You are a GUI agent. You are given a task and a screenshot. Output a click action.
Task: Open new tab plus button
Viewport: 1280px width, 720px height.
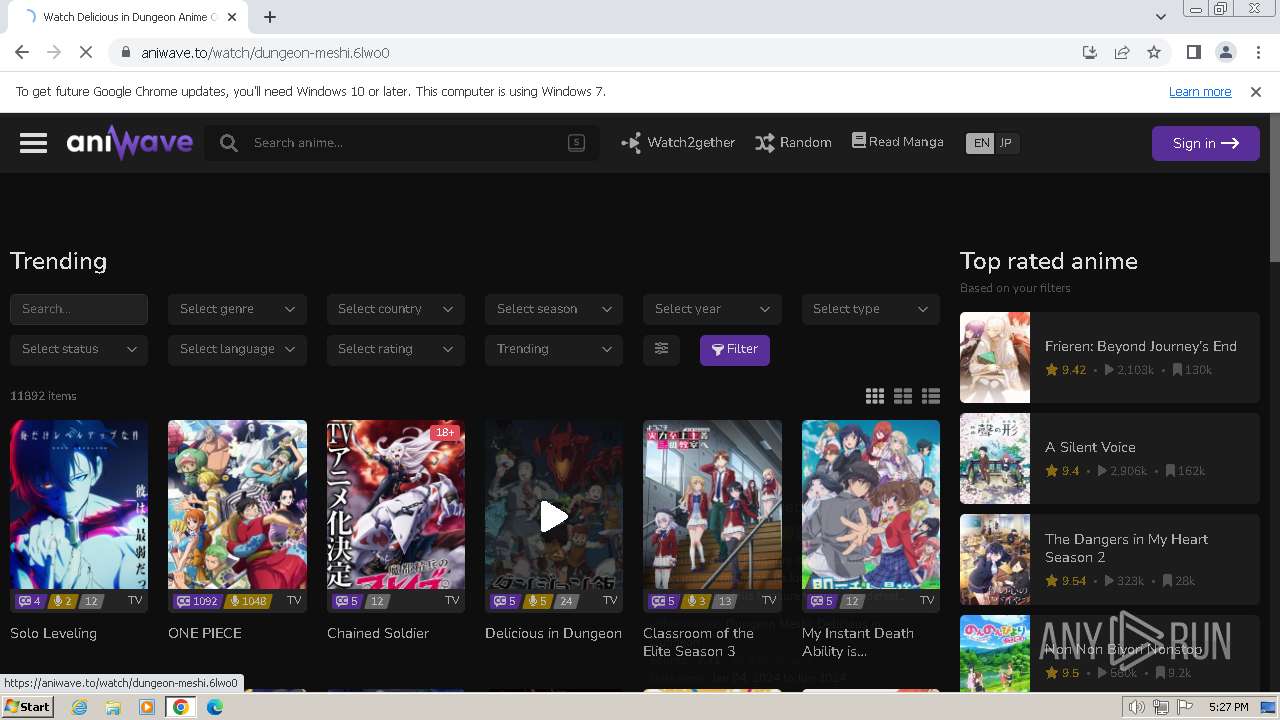pyautogui.click(x=270, y=17)
